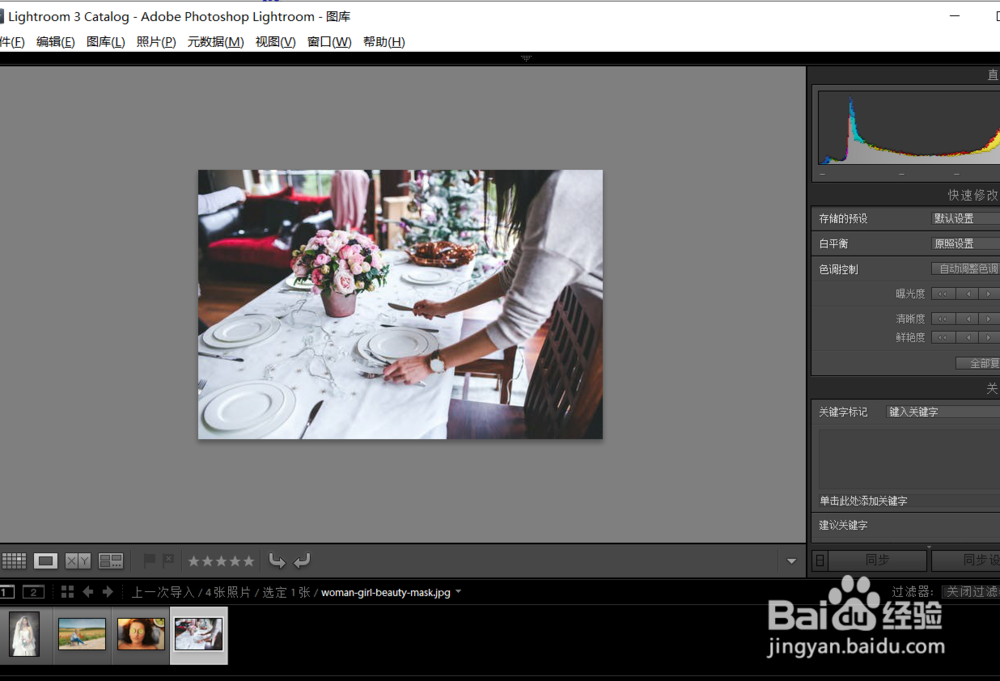Click the filmstrip grid shortcut icon

67,592
